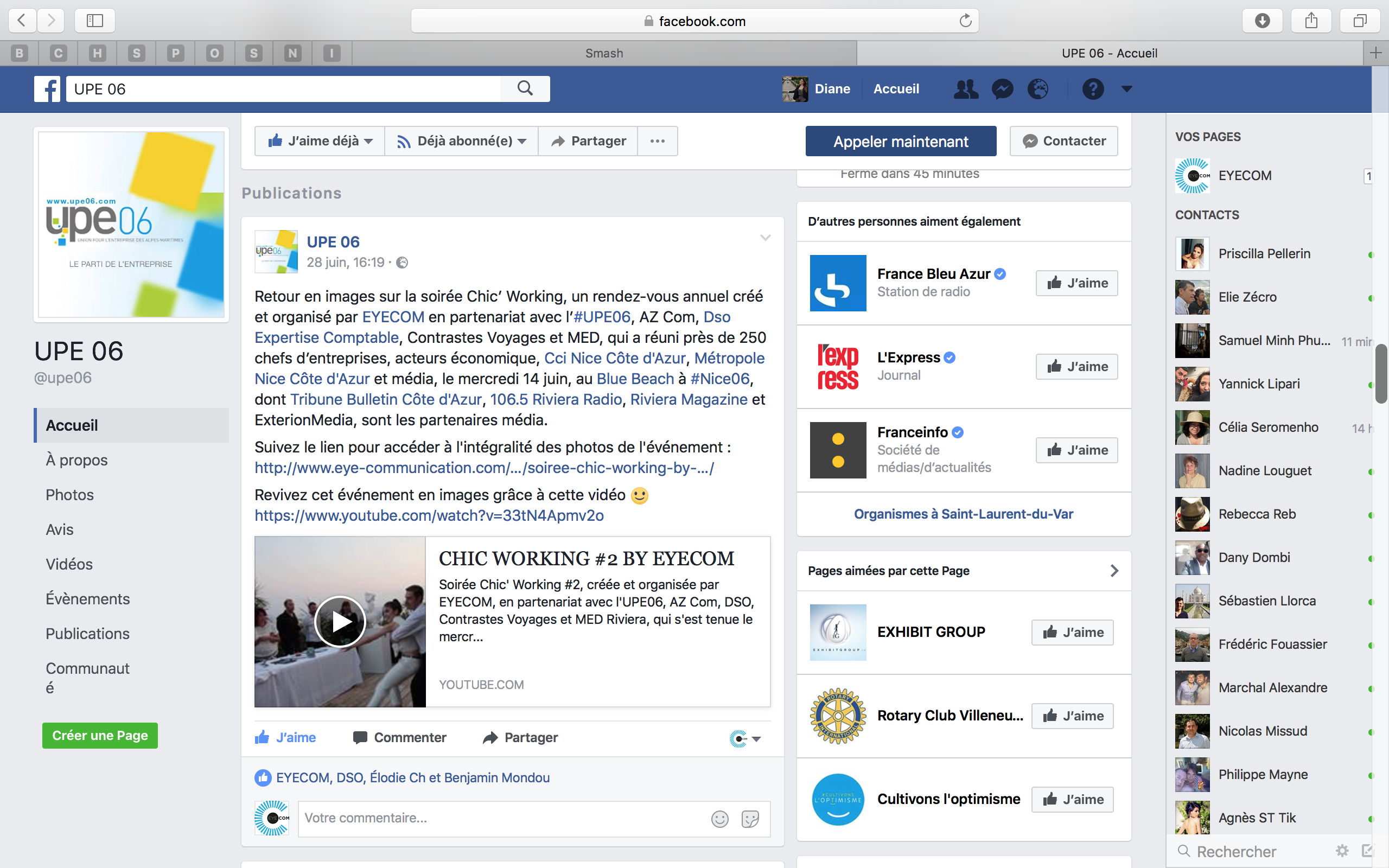Click the contacts sidebar scrollbar handle
Viewport: 1389px width, 868px height.
tap(1381, 374)
